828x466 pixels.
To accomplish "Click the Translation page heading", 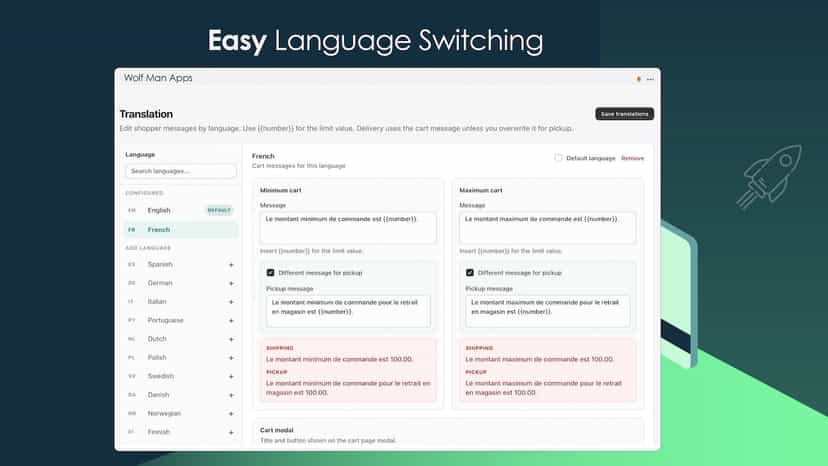I will [146, 114].
